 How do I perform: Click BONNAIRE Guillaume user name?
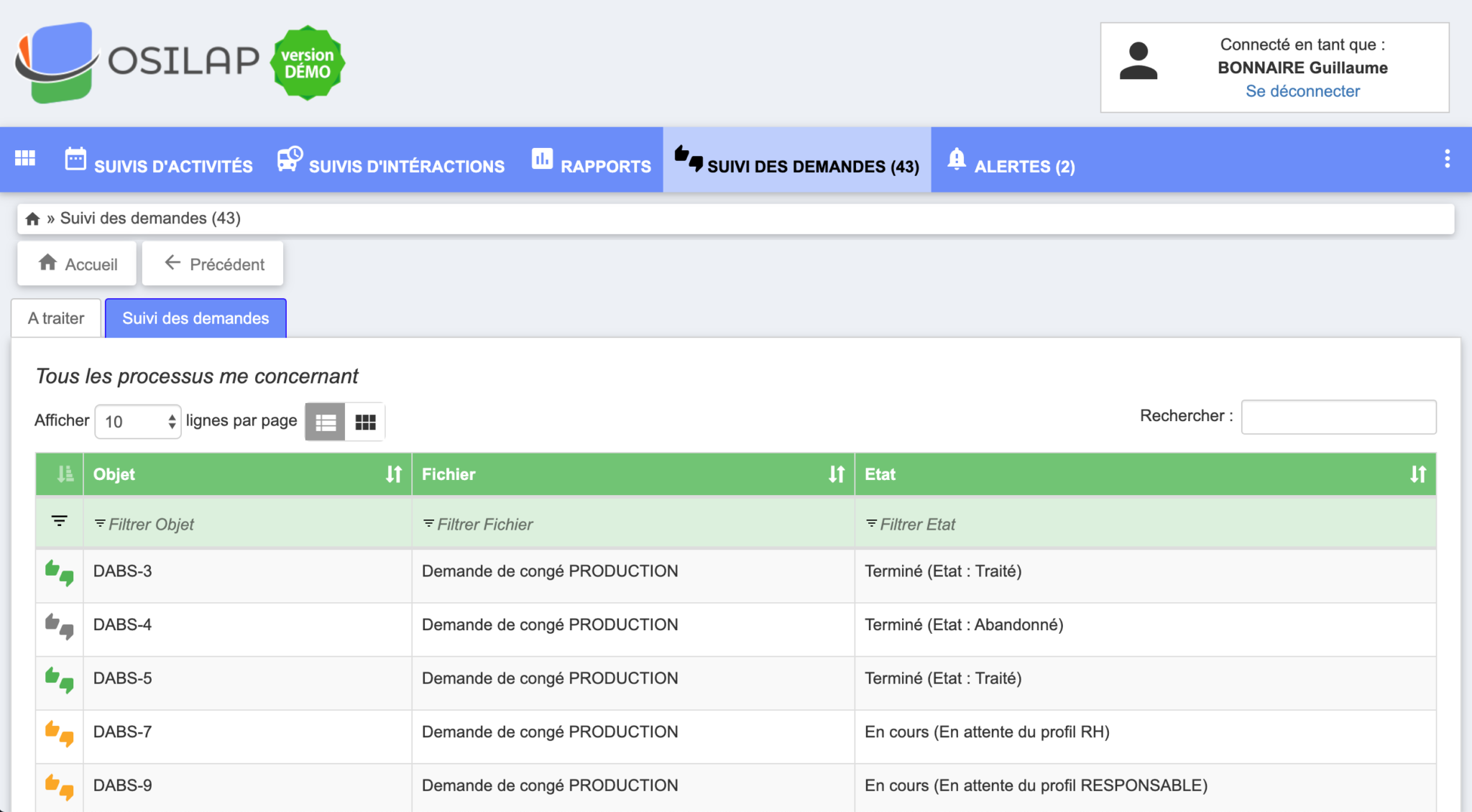pyautogui.click(x=1302, y=68)
